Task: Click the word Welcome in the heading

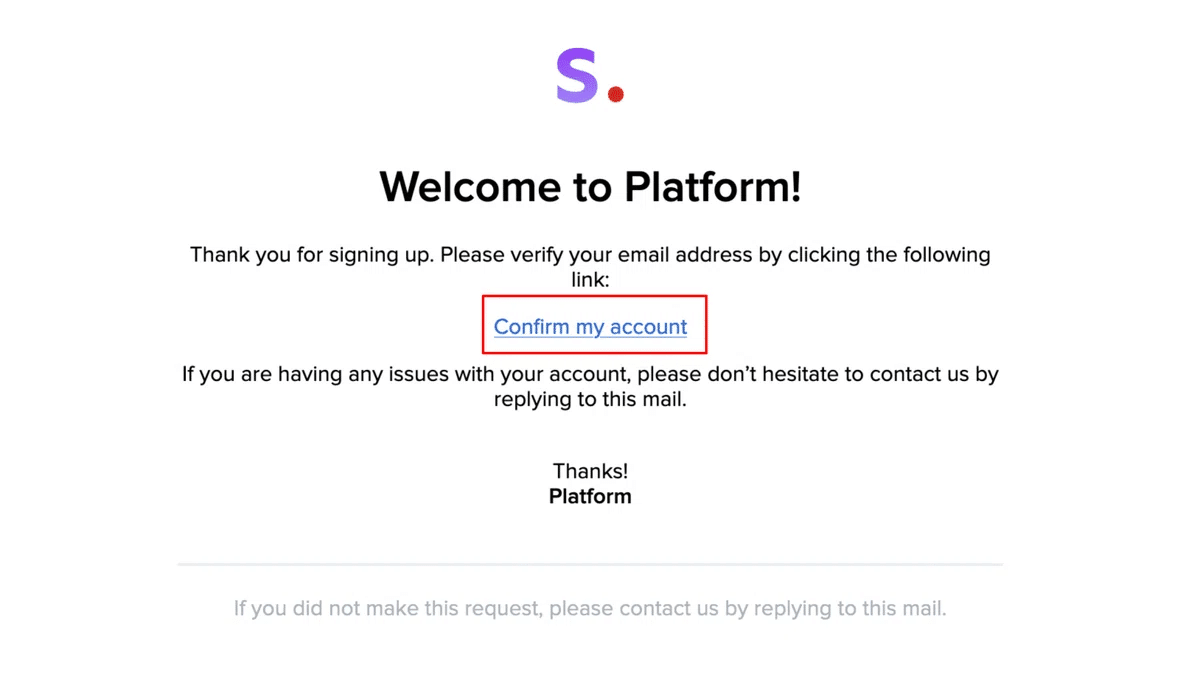Action: 471,186
